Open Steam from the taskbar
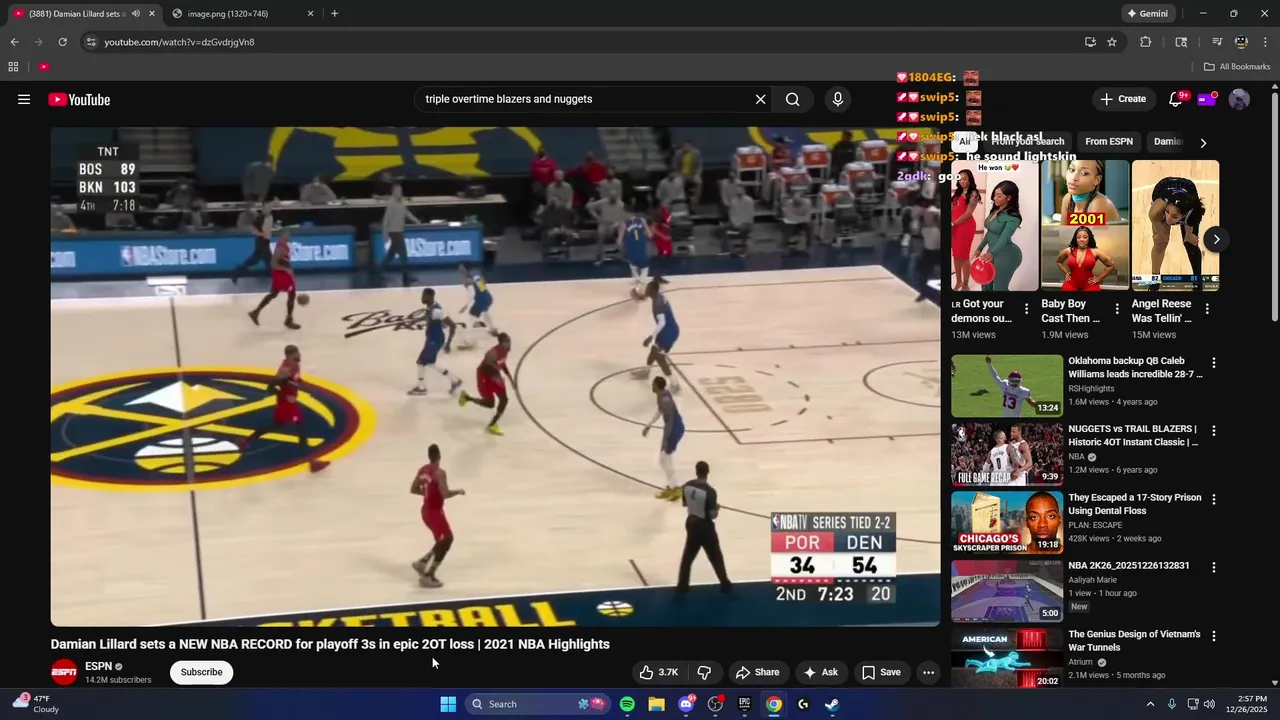This screenshot has width=1280, height=720. [x=831, y=704]
